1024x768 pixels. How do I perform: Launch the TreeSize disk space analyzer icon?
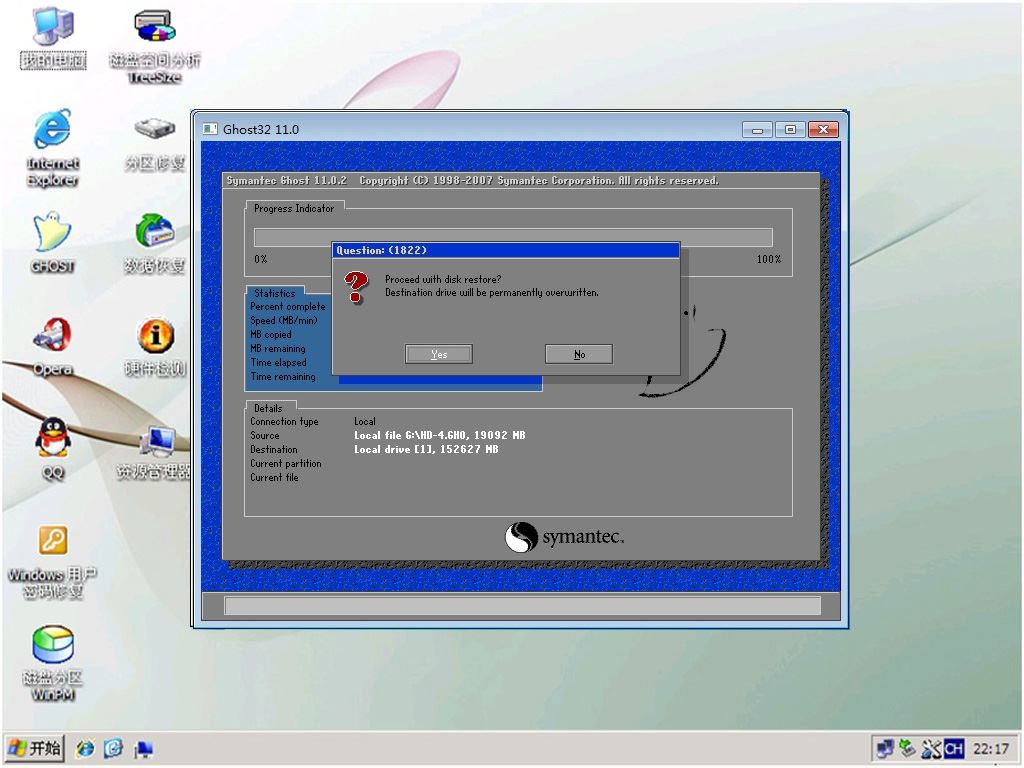(155, 46)
